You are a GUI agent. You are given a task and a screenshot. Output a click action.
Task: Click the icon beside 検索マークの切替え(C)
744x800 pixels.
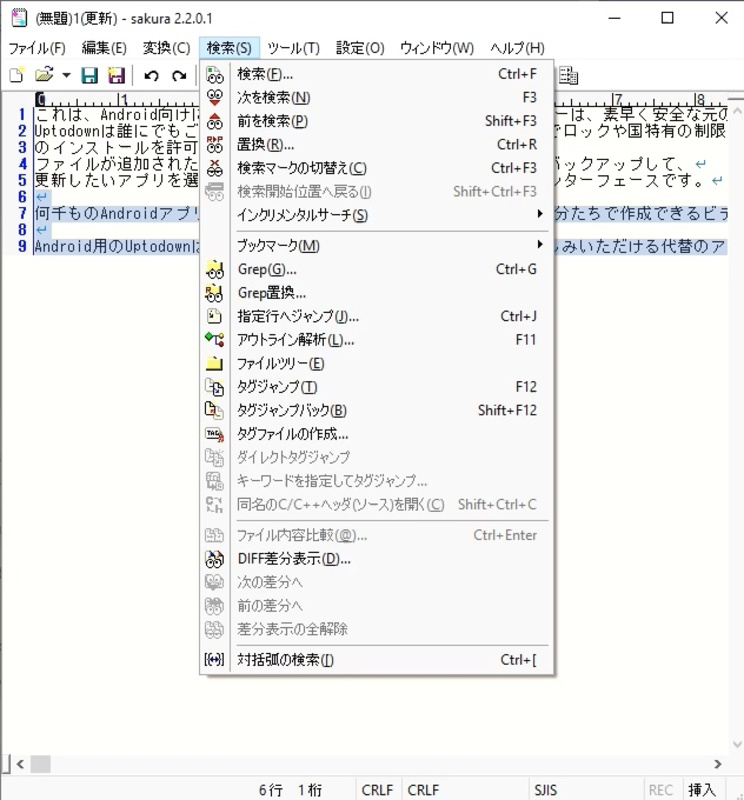pyautogui.click(x=215, y=168)
